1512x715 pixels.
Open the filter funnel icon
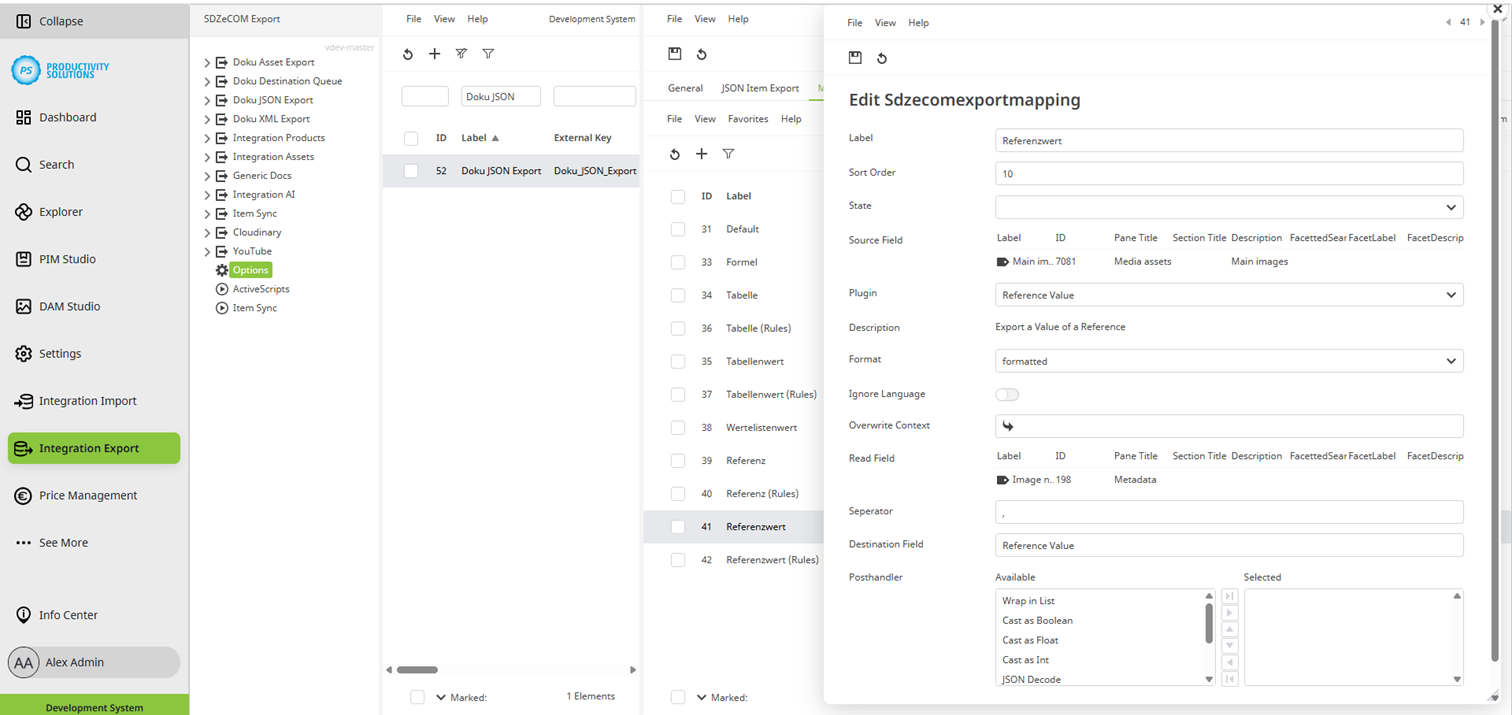pyautogui.click(x=488, y=54)
